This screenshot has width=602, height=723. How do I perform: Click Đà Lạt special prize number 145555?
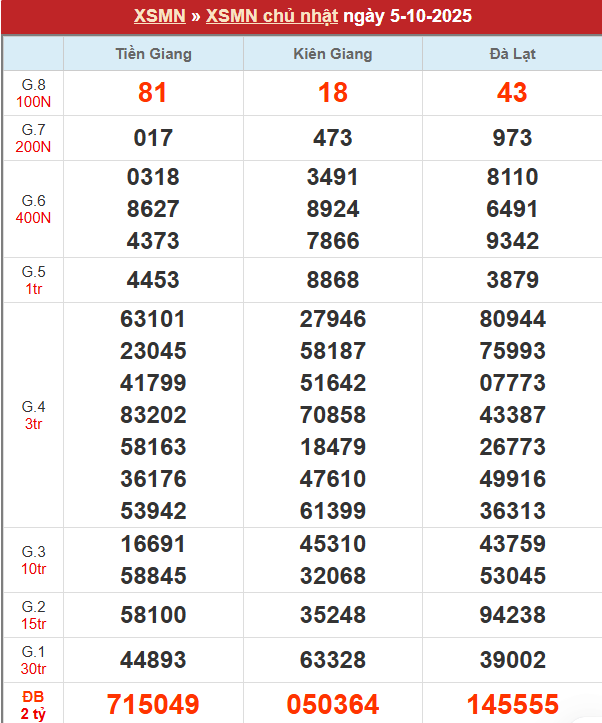coord(512,704)
